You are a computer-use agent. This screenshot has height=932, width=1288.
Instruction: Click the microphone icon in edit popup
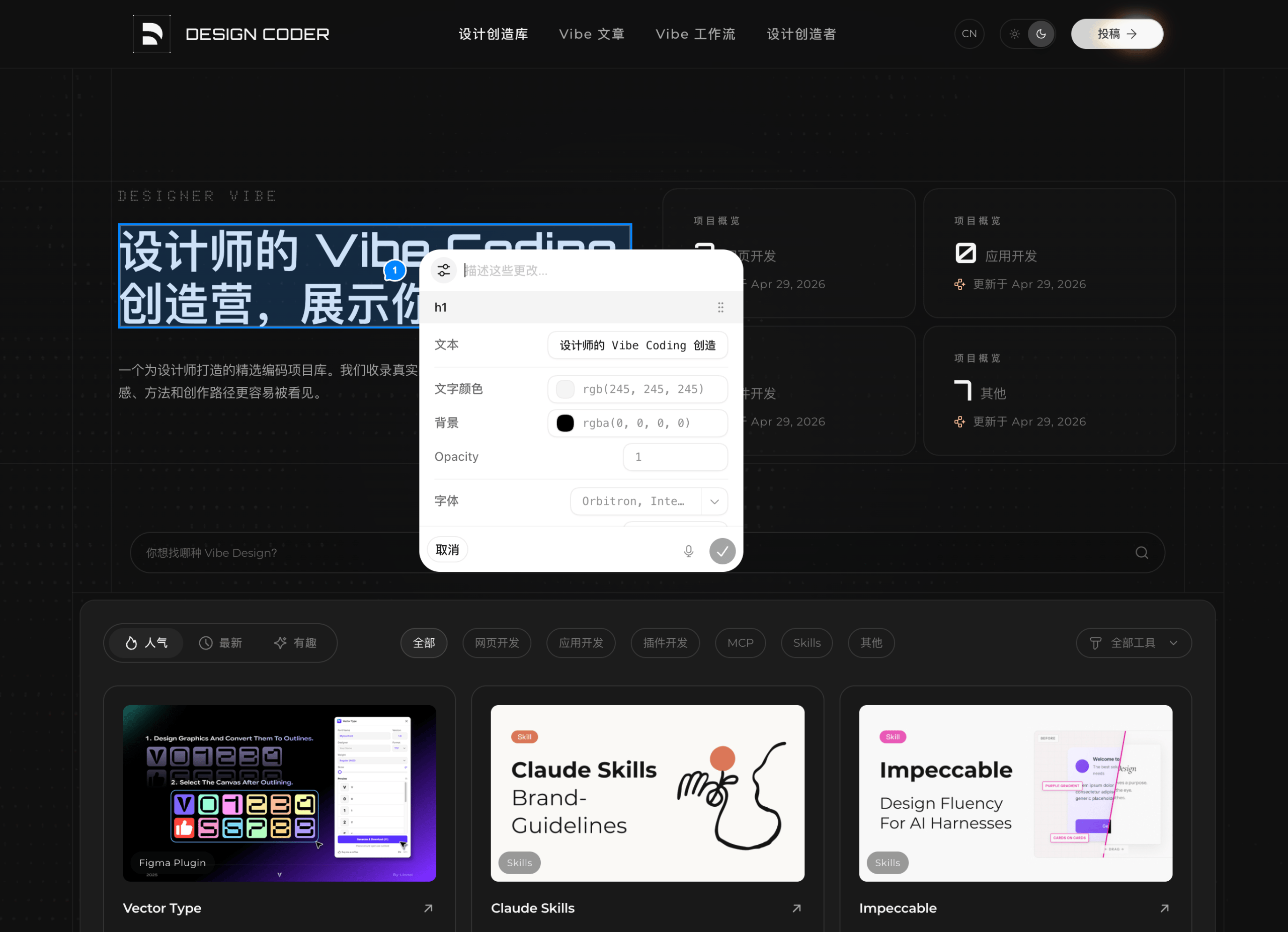click(x=688, y=551)
